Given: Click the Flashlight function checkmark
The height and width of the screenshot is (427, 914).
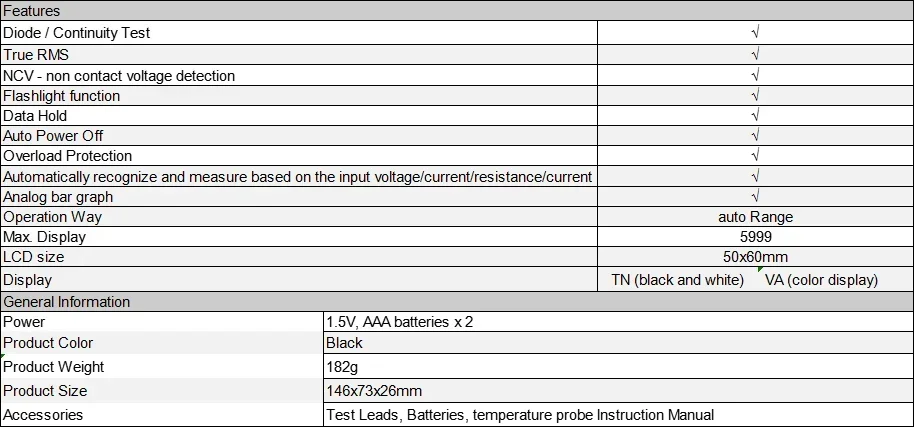Looking at the screenshot, I should [x=755, y=96].
